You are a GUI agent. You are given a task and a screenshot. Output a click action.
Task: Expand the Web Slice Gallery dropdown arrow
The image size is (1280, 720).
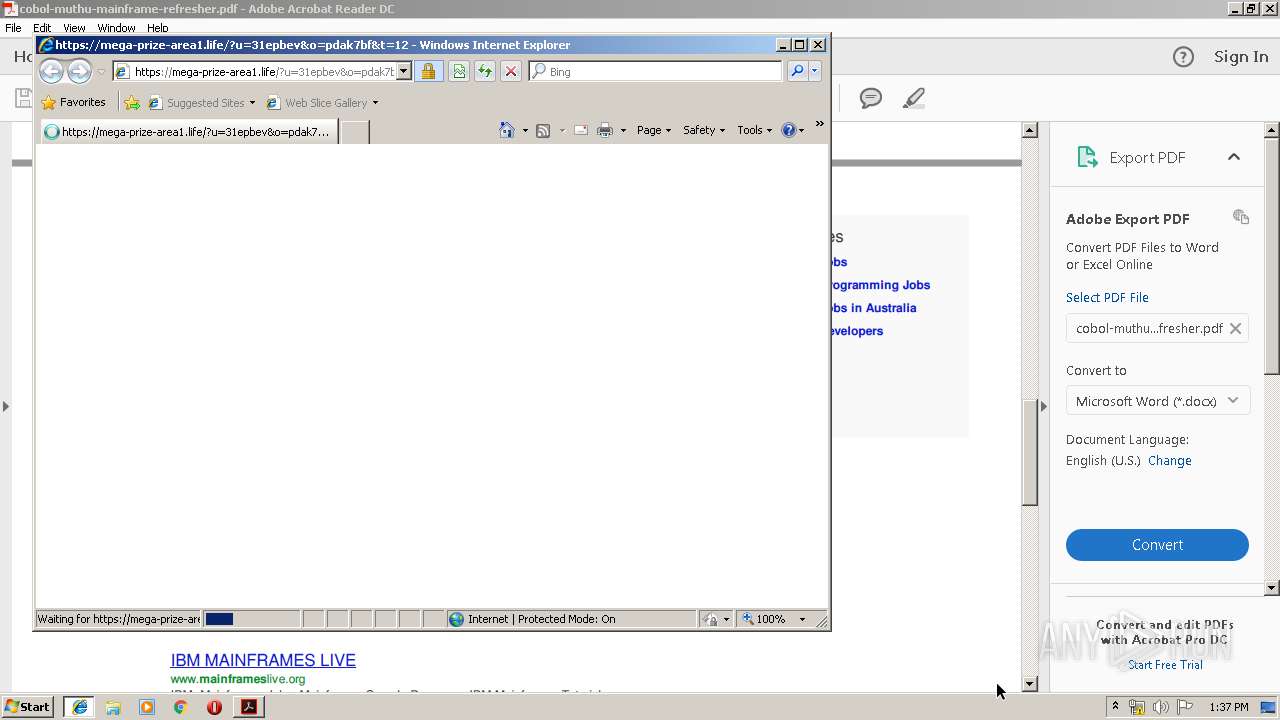(x=376, y=103)
